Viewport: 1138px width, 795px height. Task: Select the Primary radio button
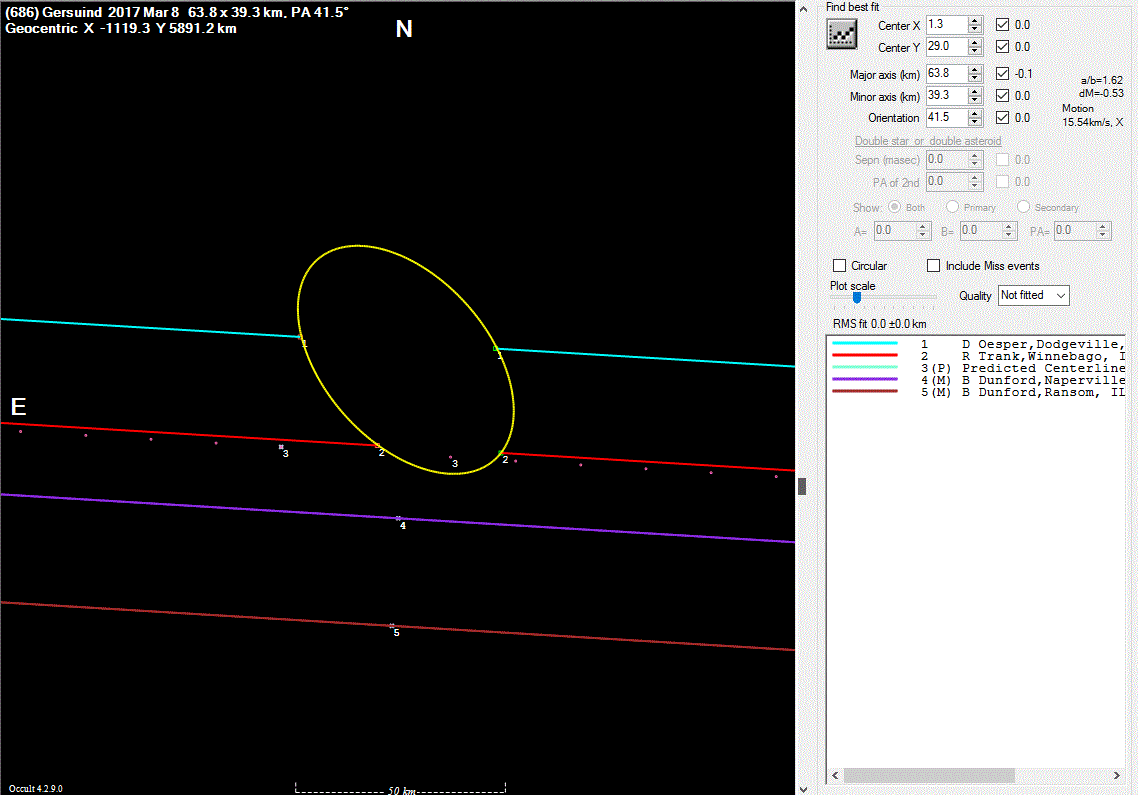coord(952,207)
